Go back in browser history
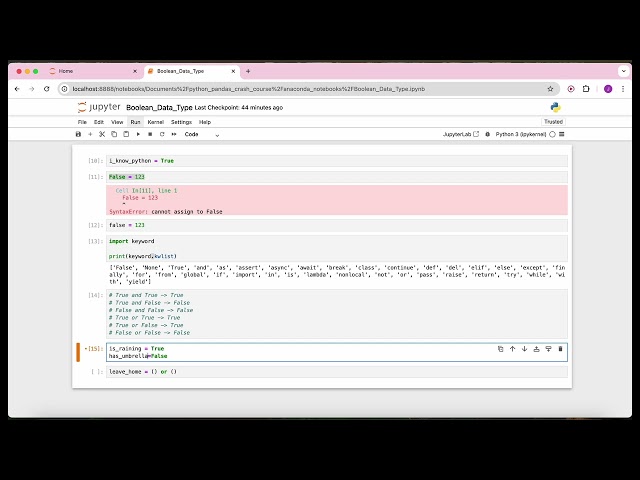640x480 pixels. click(17, 89)
